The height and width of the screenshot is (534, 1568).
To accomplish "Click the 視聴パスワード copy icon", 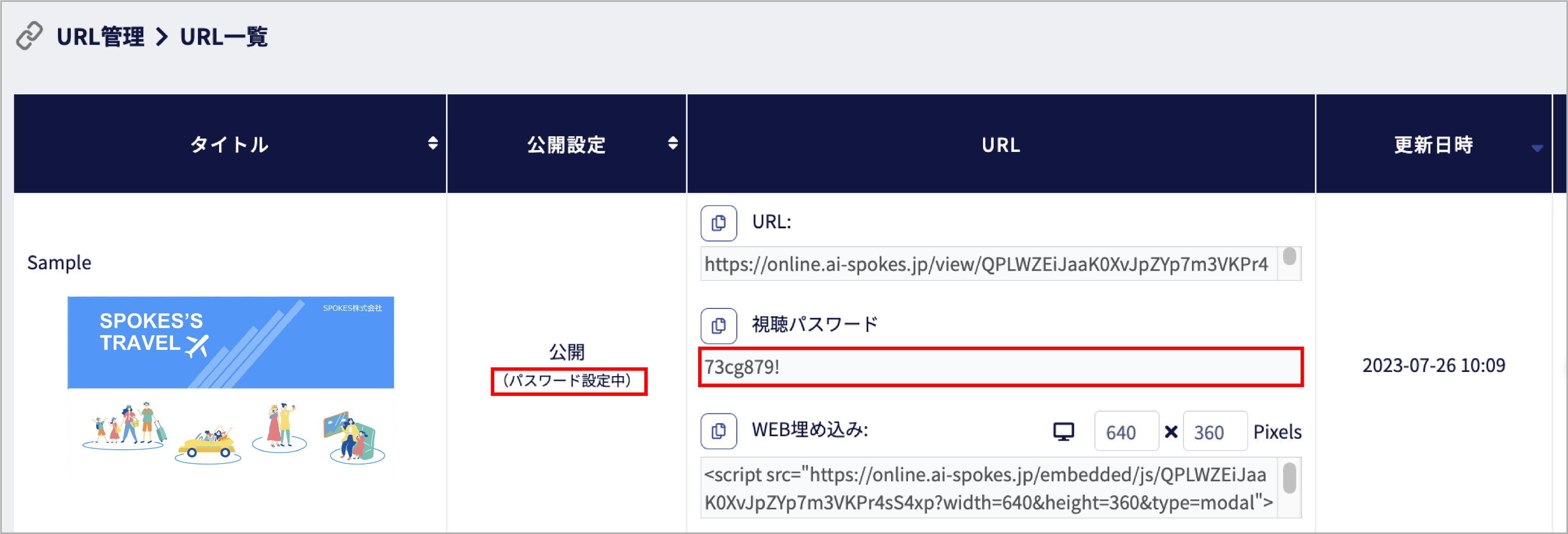I will click(x=718, y=326).
